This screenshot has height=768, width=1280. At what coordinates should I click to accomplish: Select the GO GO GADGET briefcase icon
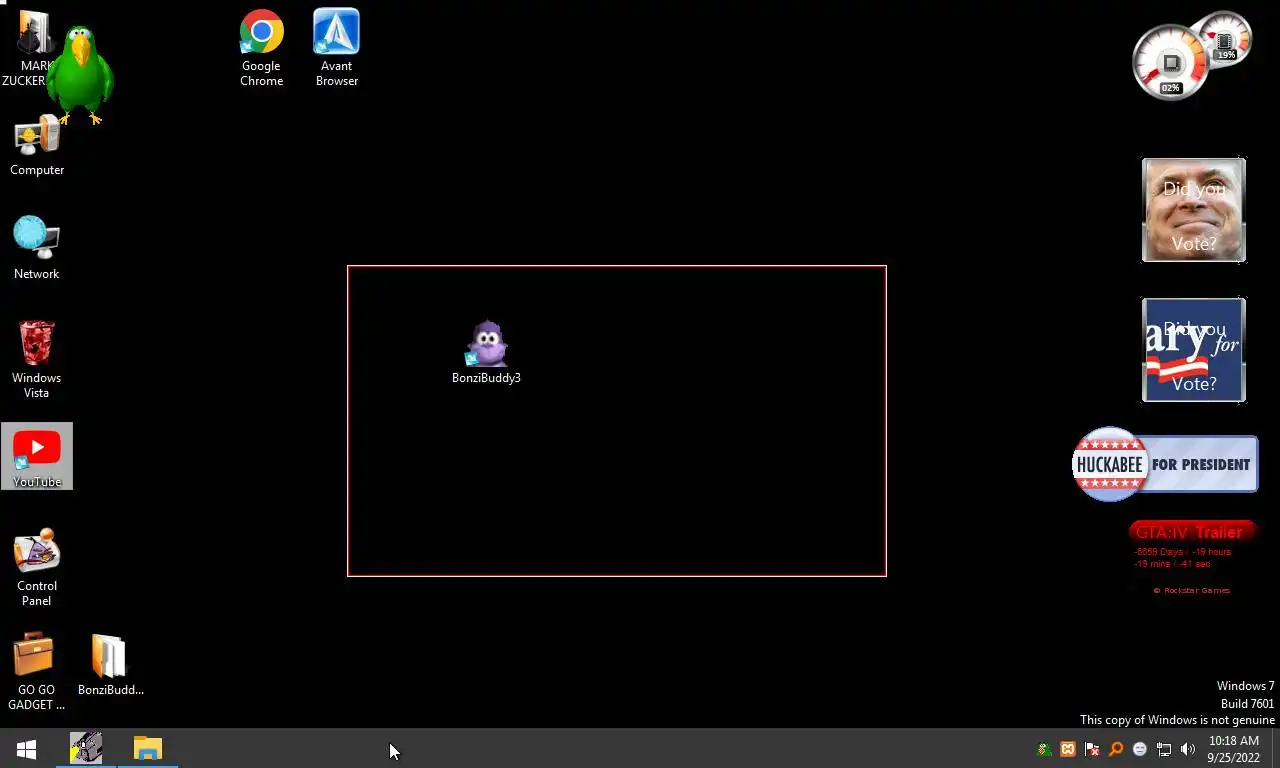coord(36,671)
